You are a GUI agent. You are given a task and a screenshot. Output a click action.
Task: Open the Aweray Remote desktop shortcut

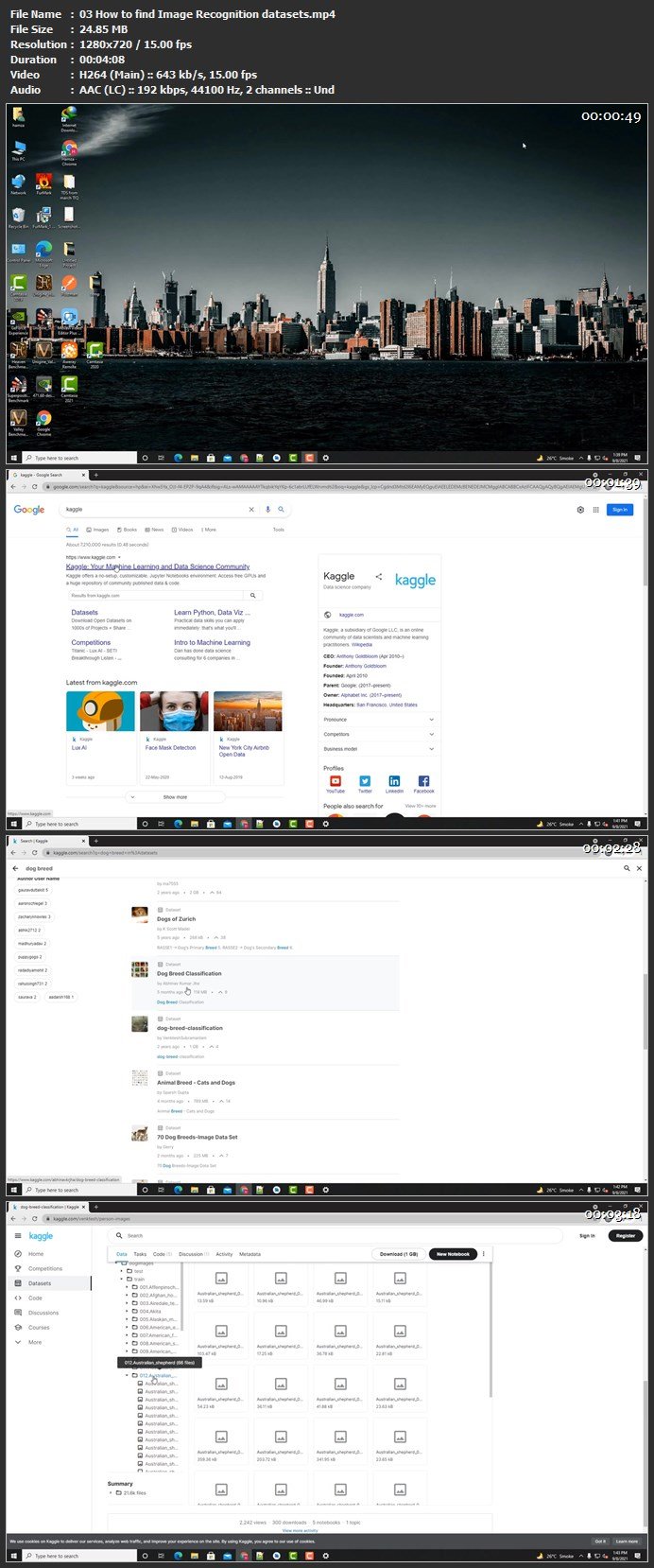(69, 355)
